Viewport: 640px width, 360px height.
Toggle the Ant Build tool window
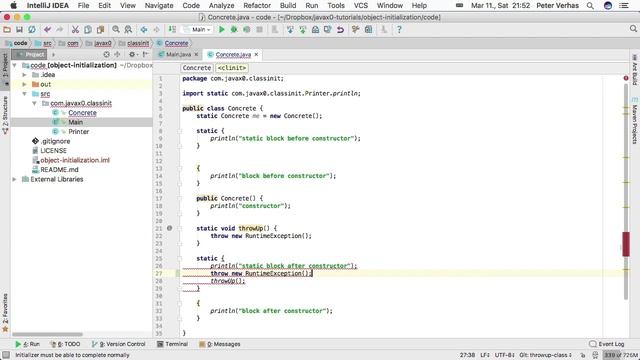click(x=635, y=70)
